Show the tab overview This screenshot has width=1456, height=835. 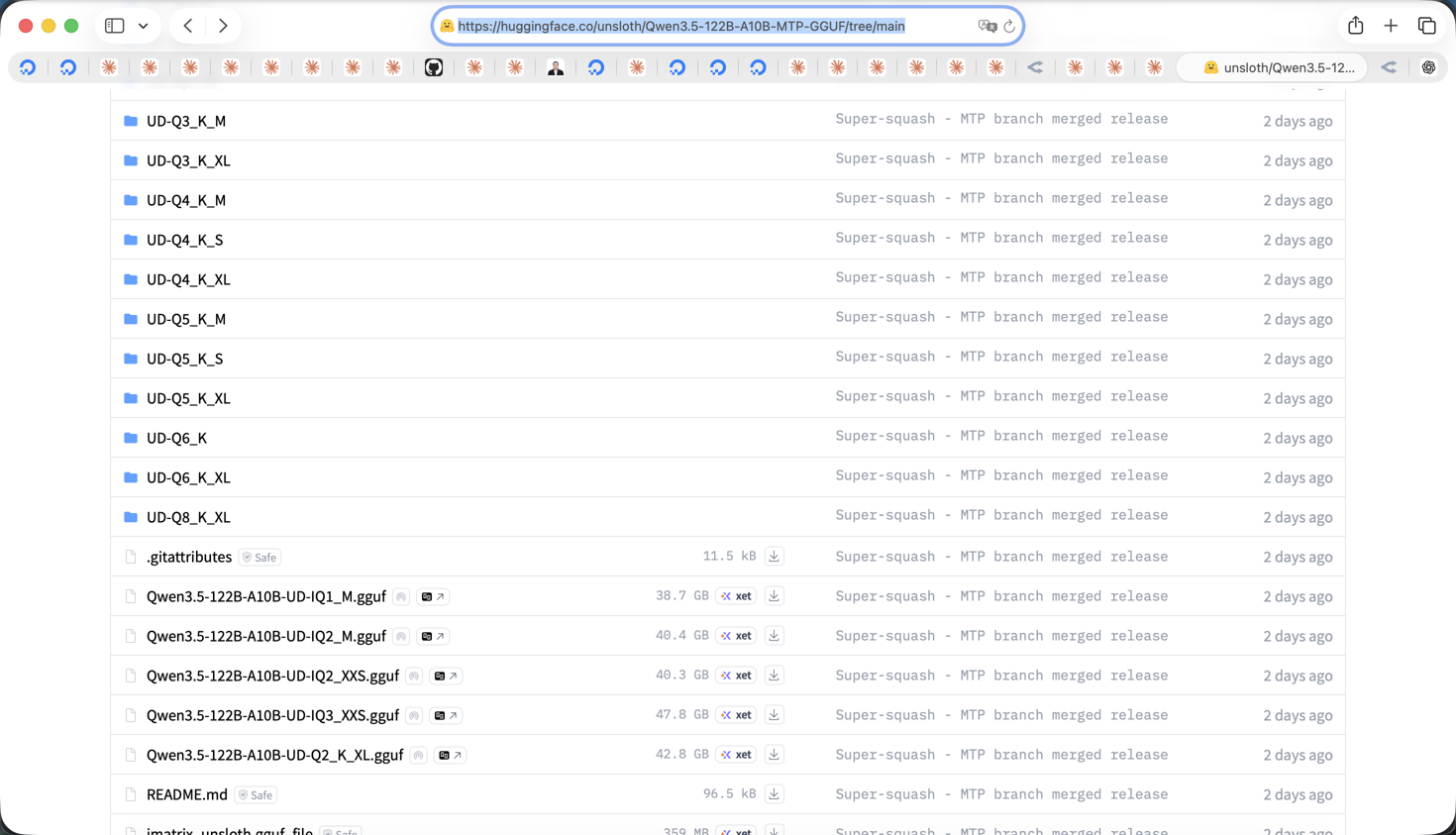pos(1427,26)
